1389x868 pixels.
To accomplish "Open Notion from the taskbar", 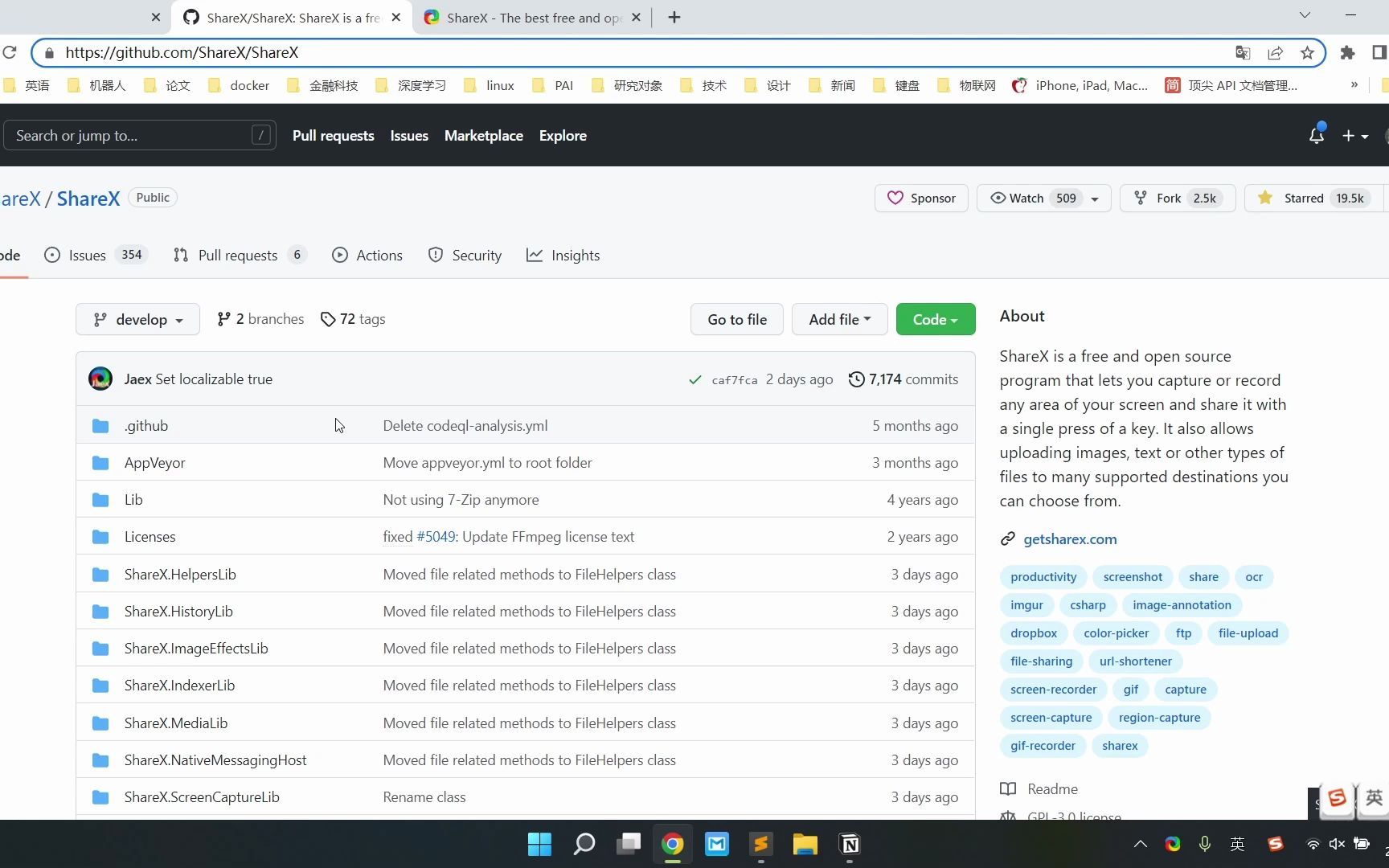I will [x=850, y=844].
